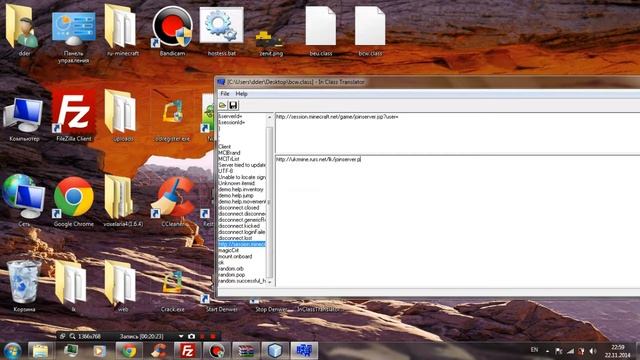Select 'disconnect.closed' in the string list
Viewport: 640px width, 360px height.
coord(239,208)
